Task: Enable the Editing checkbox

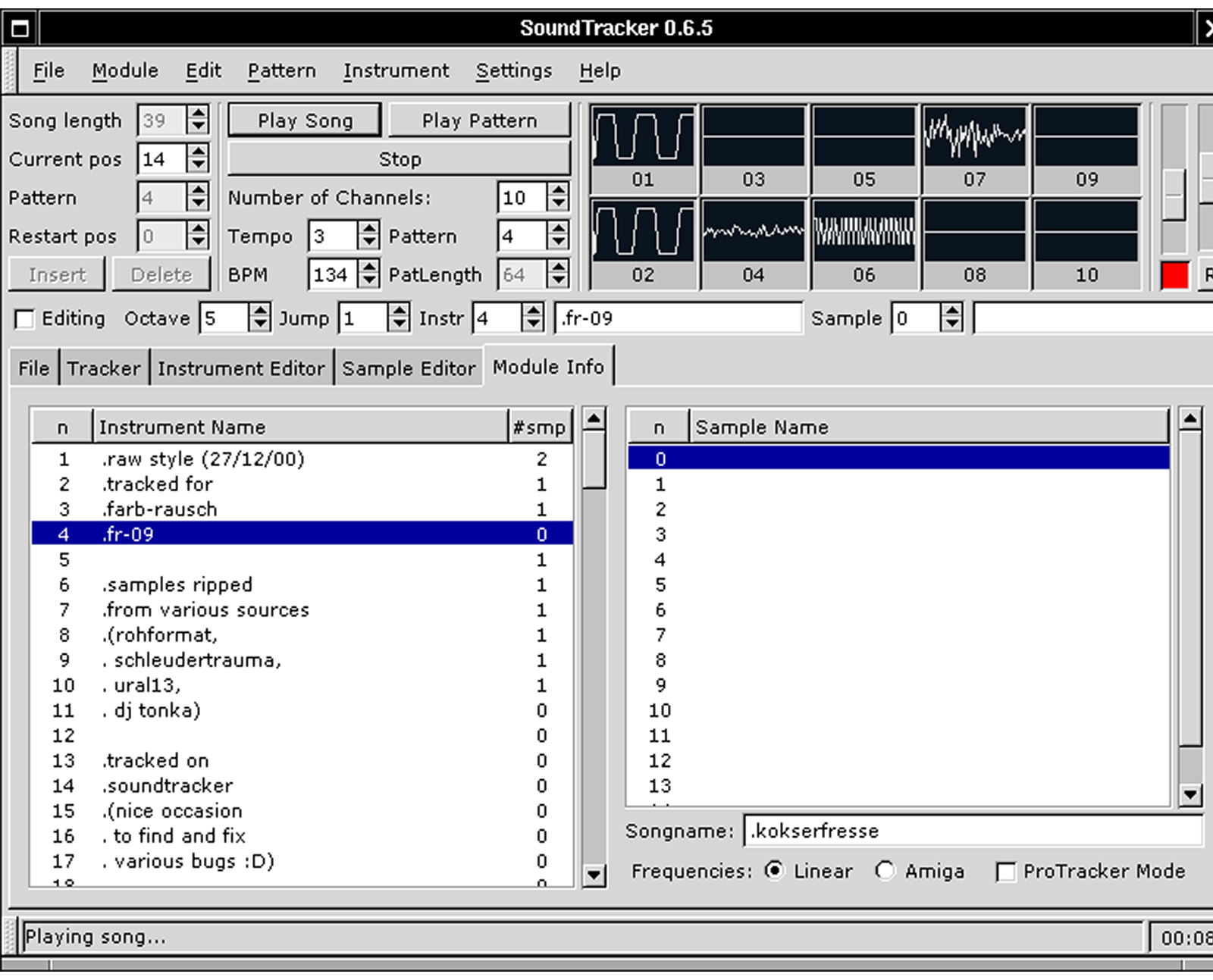Action: click(25, 319)
